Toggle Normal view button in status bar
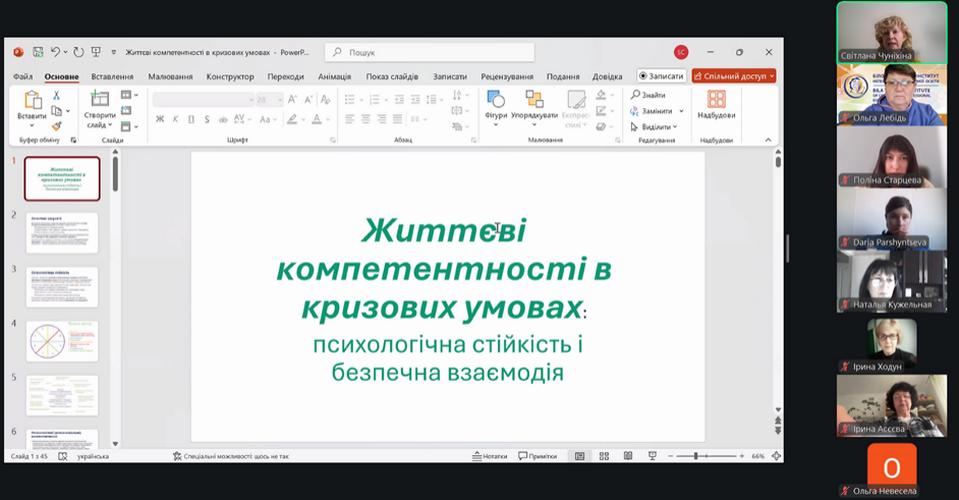Screen dimensions: 959x500 click(x=579, y=456)
